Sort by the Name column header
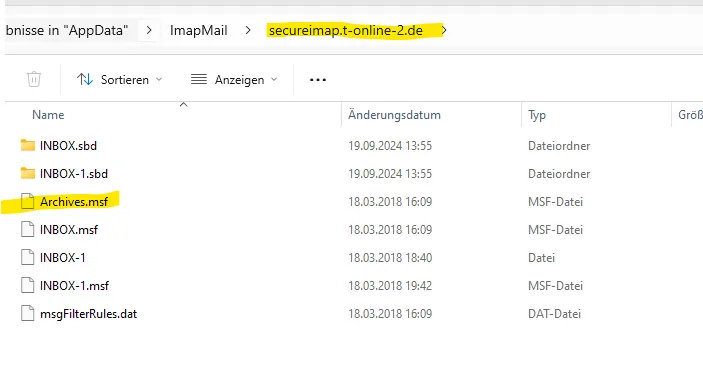This screenshot has height=371, width=703. (x=48, y=115)
